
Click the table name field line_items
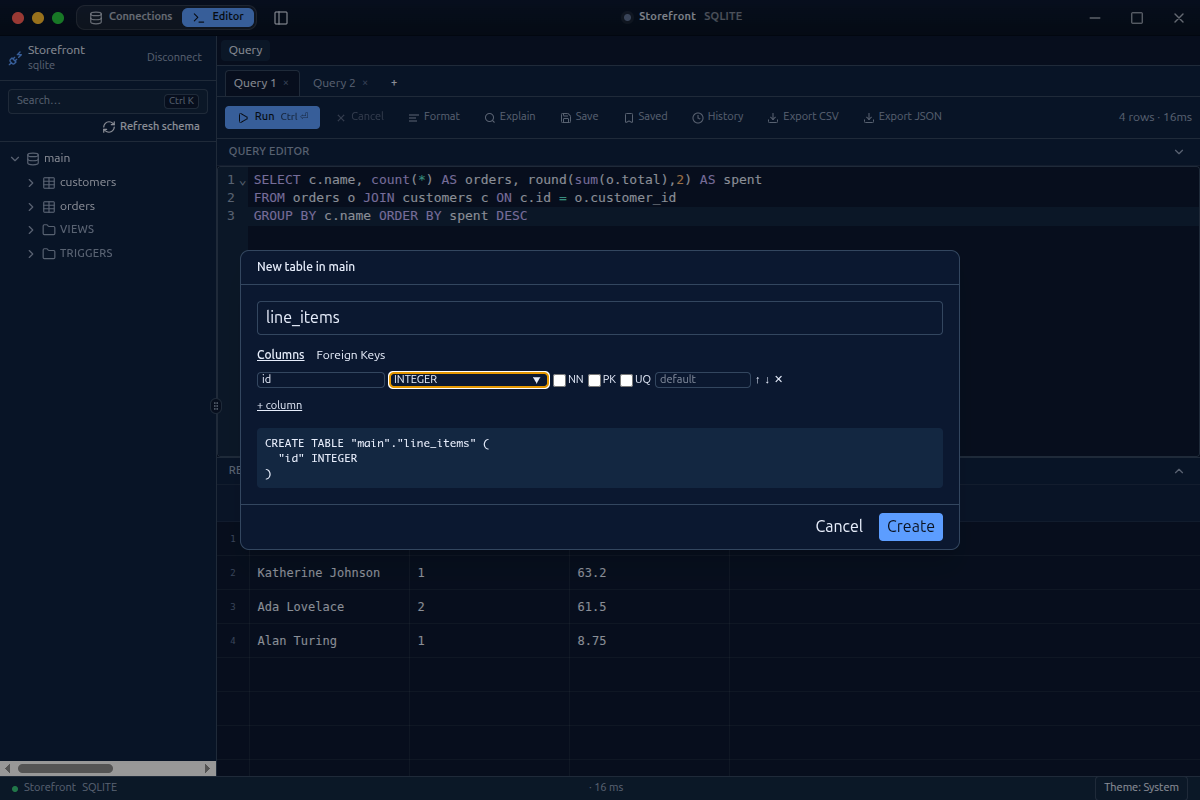point(600,318)
